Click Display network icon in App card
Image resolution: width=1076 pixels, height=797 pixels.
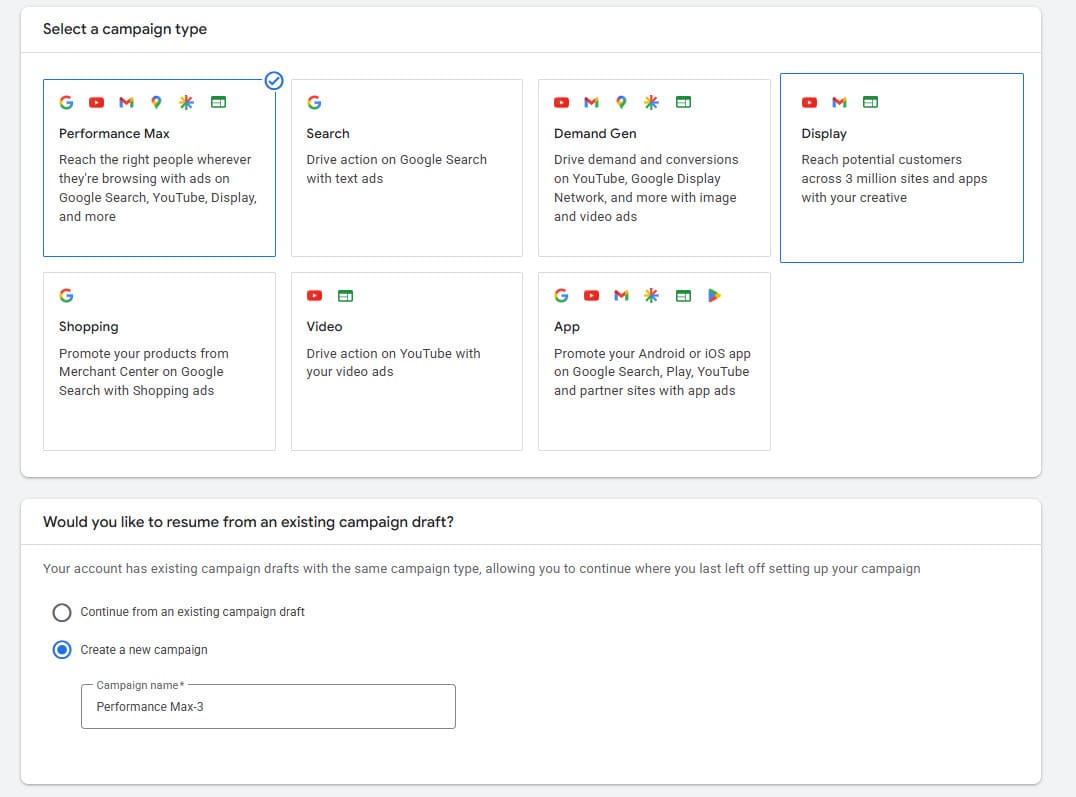click(x=683, y=296)
